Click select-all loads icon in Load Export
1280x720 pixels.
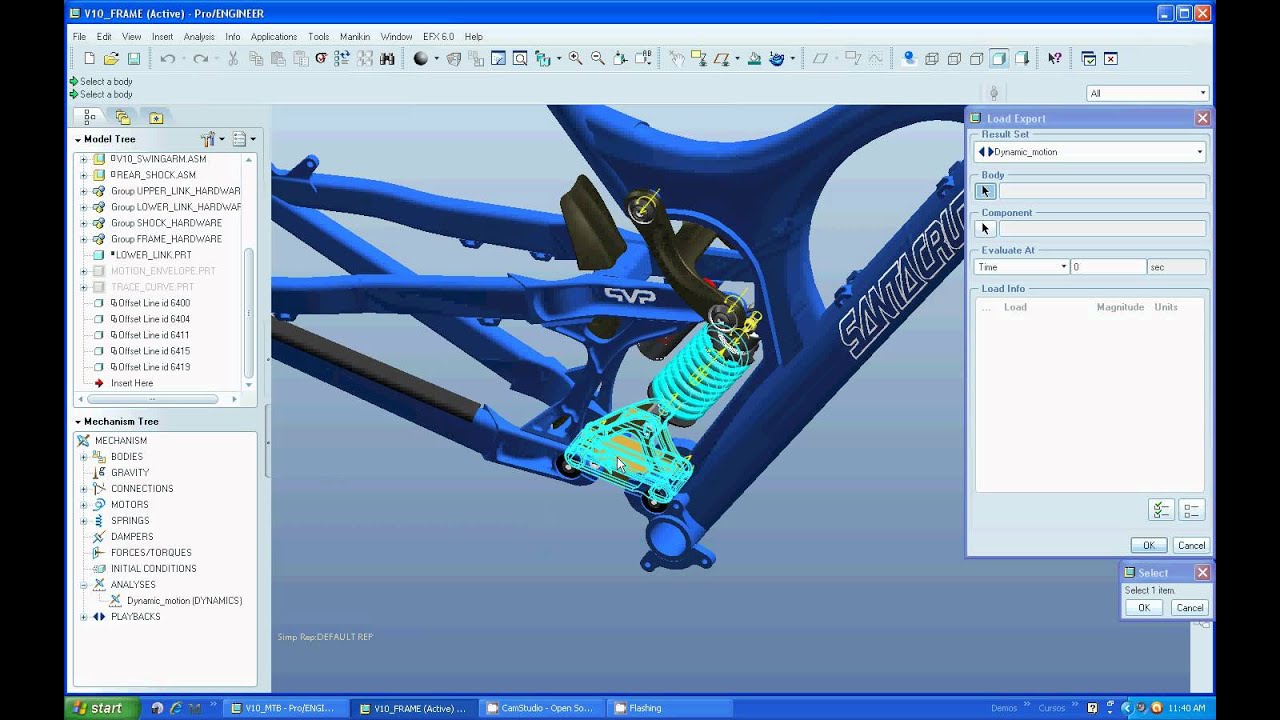tap(1160, 510)
